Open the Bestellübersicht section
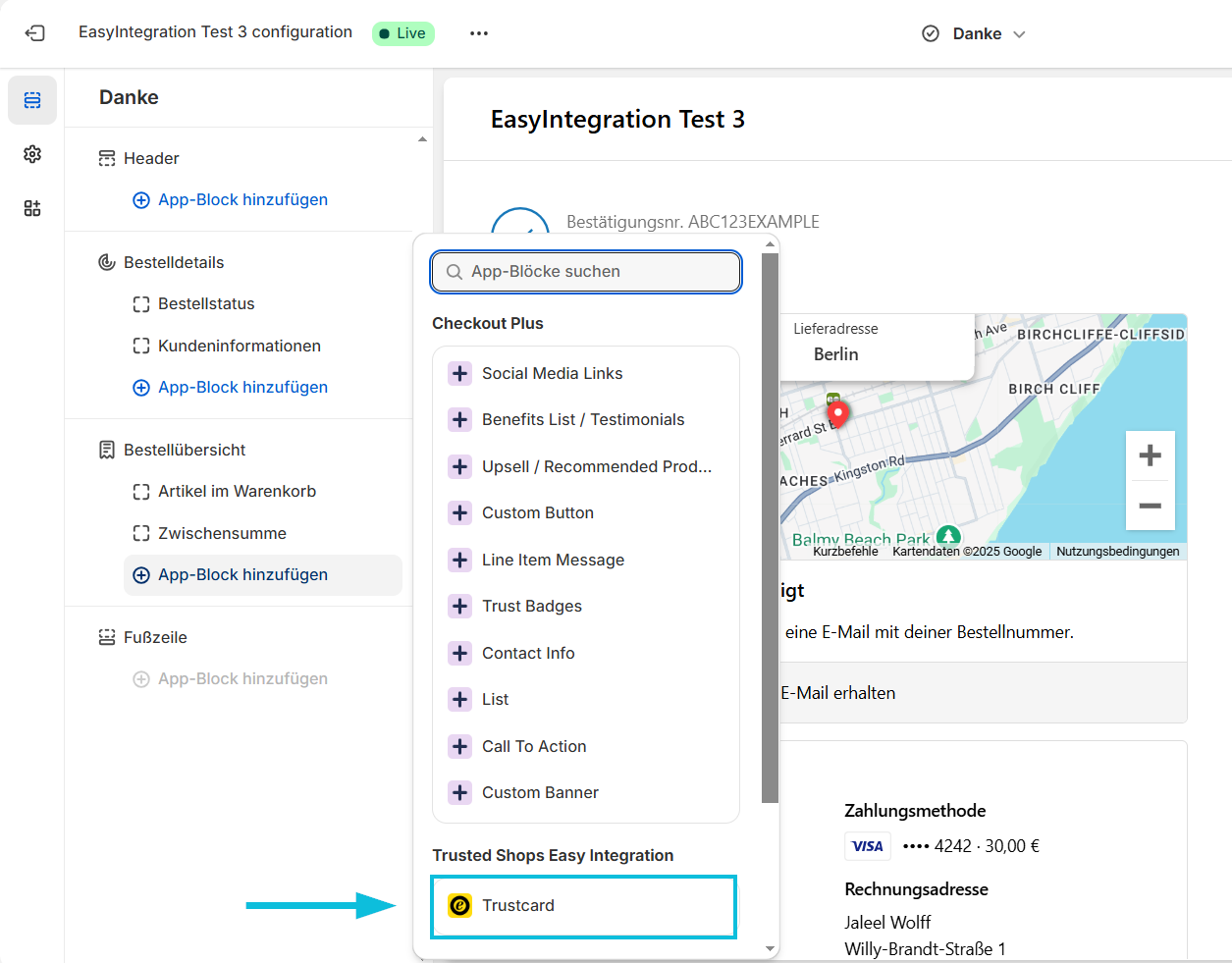 click(185, 450)
